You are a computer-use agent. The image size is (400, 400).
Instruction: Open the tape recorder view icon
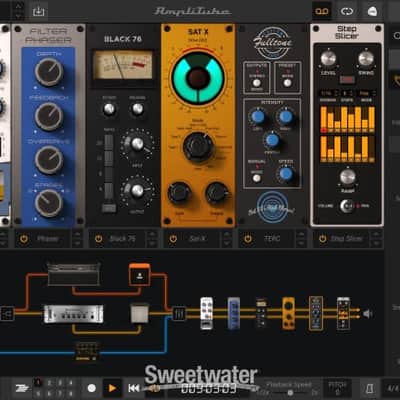click(x=322, y=11)
